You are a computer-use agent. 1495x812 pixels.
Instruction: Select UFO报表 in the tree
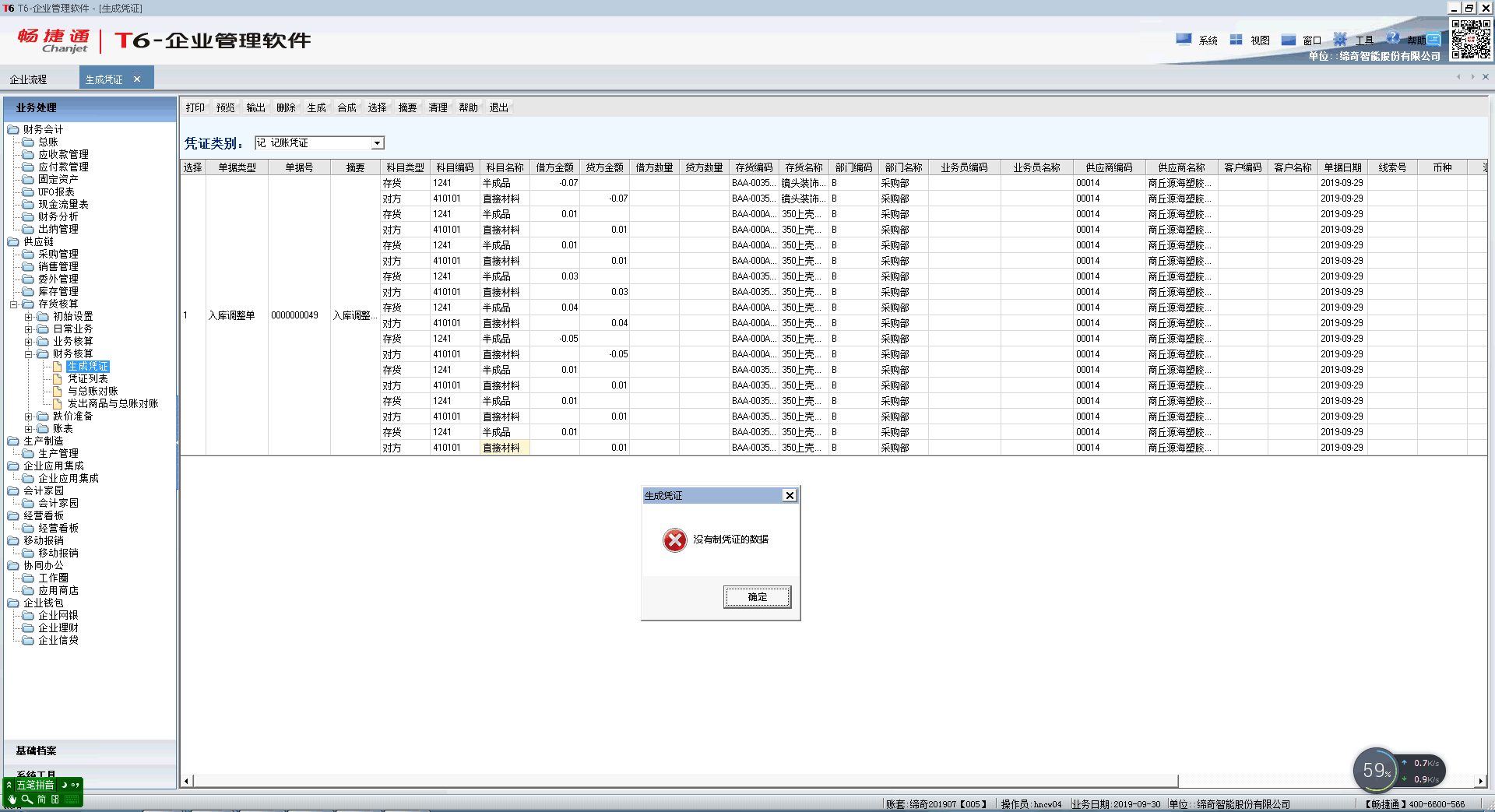[x=56, y=192]
